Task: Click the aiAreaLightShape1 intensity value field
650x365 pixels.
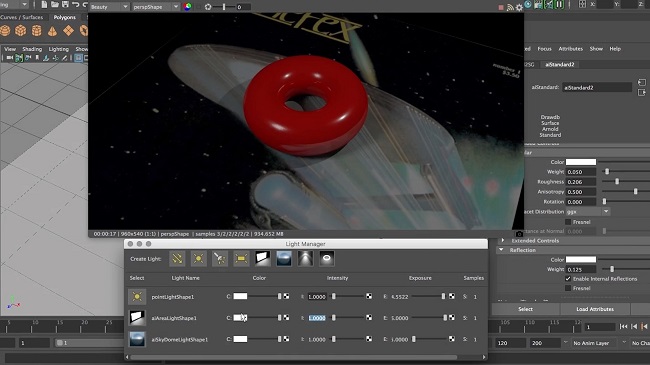Action: pyautogui.click(x=317, y=318)
